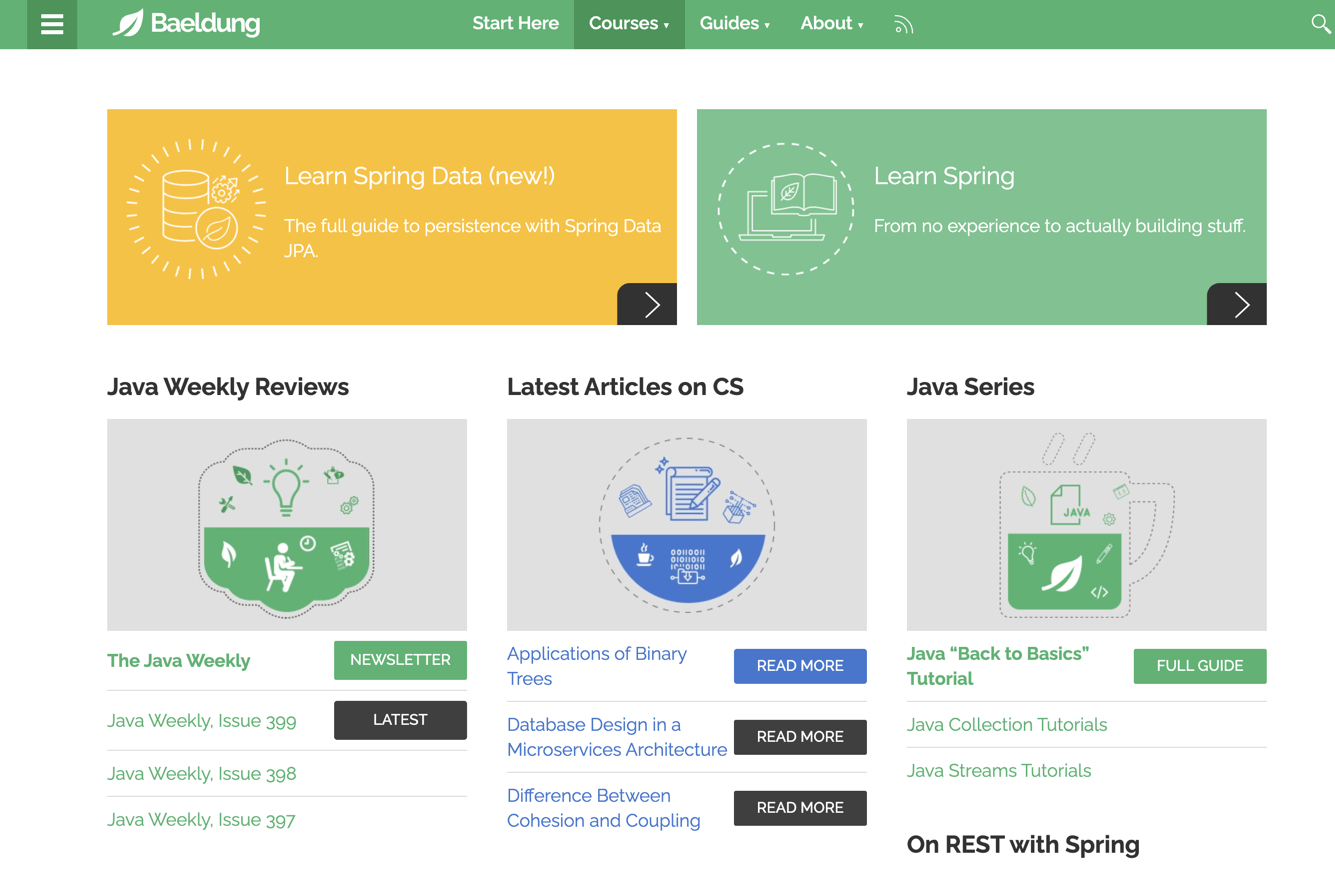Open Java Weekly, Issue 399
The image size is (1335, 874).
point(201,719)
